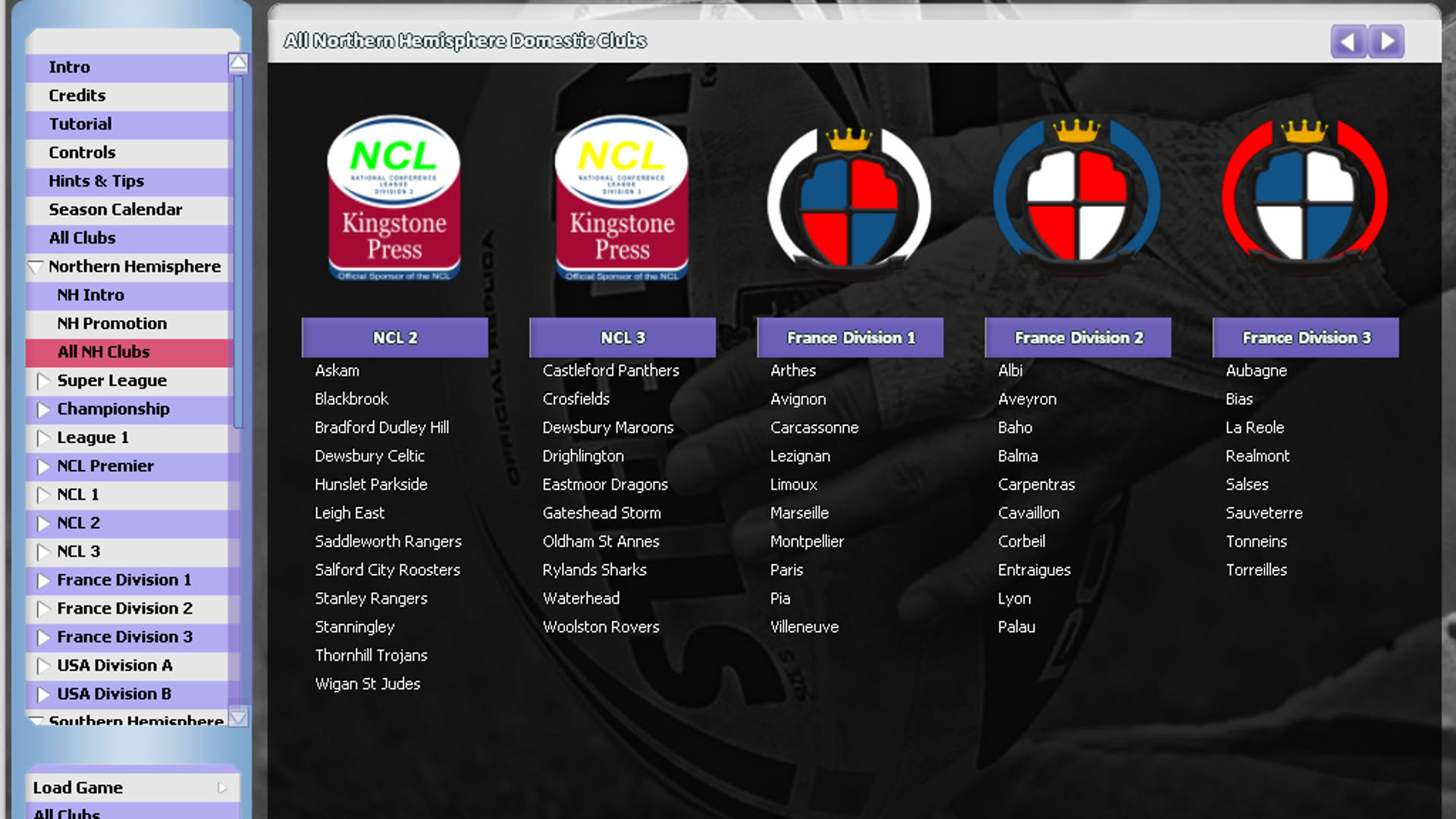Select the Aveyron club
This screenshot has height=819, width=1456.
coord(1027,400)
